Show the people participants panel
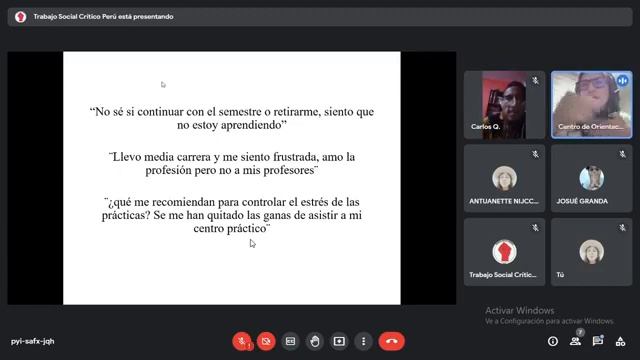640x360 pixels. tap(576, 341)
